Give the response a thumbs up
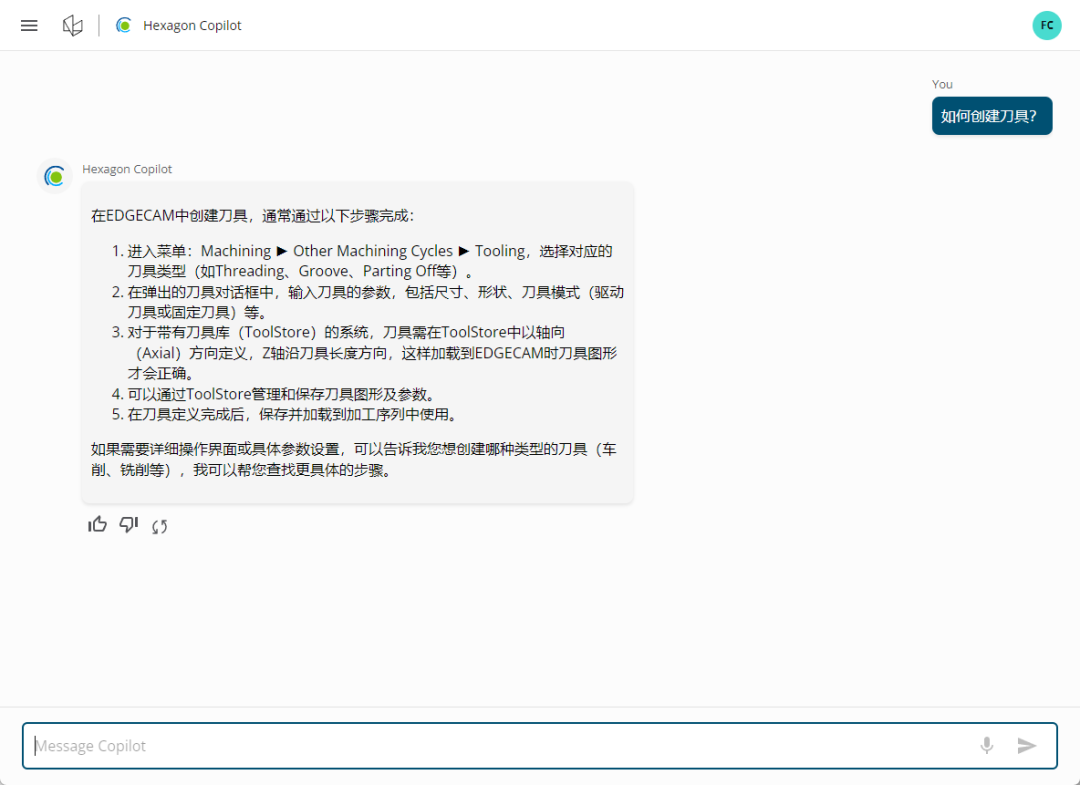This screenshot has height=785, width=1080. (98, 525)
